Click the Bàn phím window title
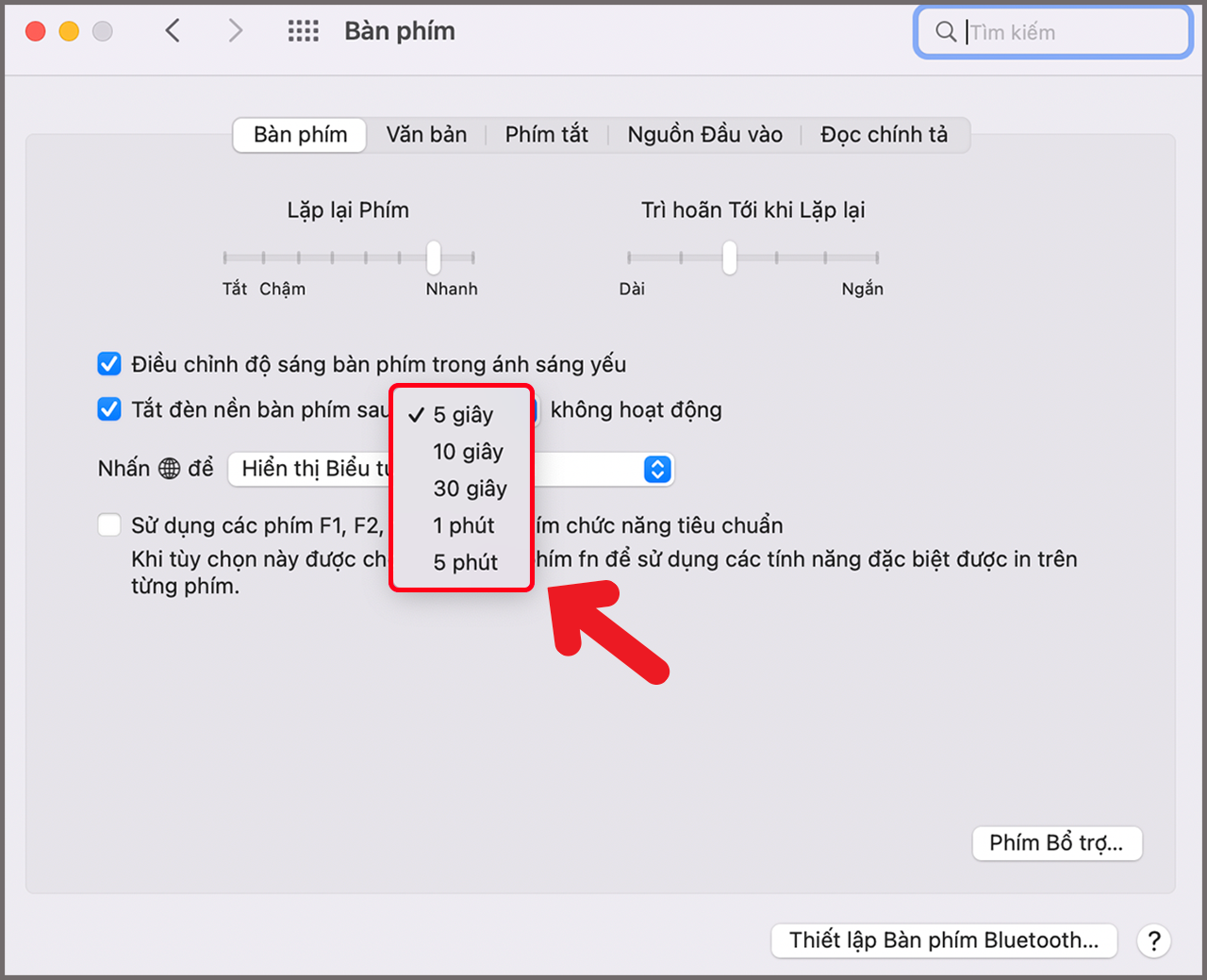The width and height of the screenshot is (1207, 980). pos(400,31)
